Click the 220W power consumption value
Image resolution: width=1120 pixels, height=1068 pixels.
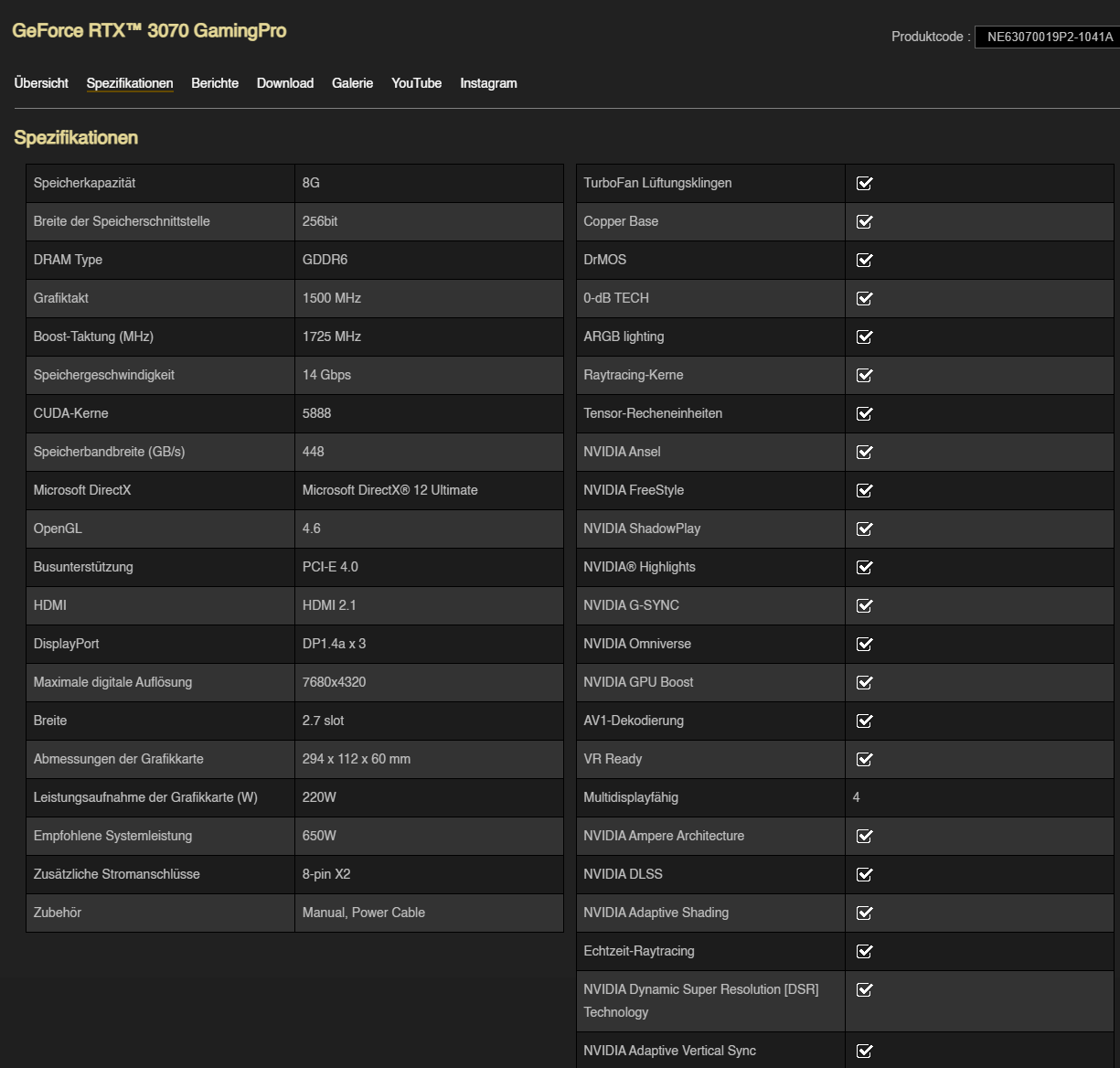point(319,797)
